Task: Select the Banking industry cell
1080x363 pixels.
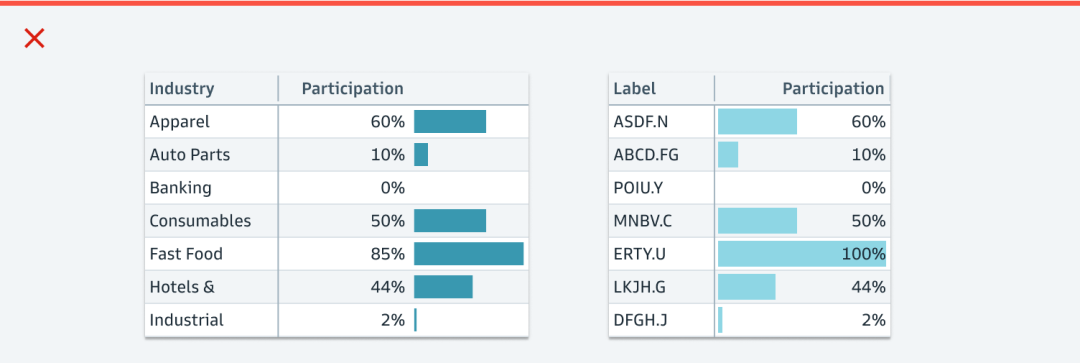Action: coord(211,188)
